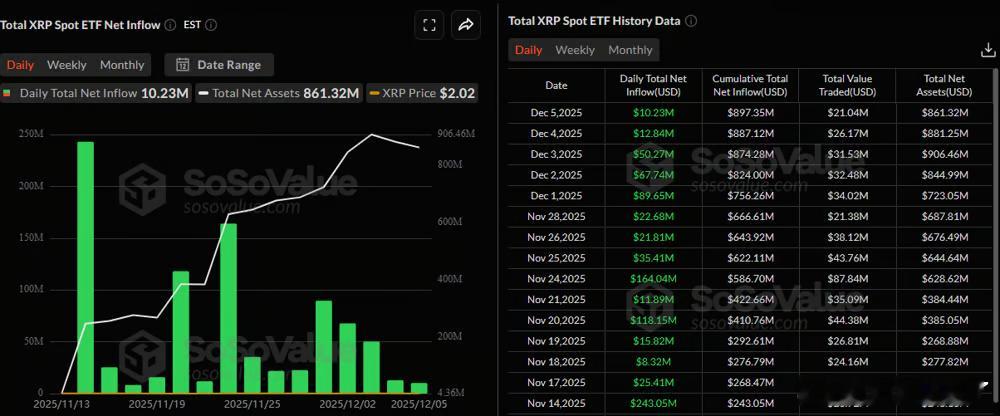Click the $897.35M cumulative inflow cell
This screenshot has height=416, width=1000.
point(750,112)
